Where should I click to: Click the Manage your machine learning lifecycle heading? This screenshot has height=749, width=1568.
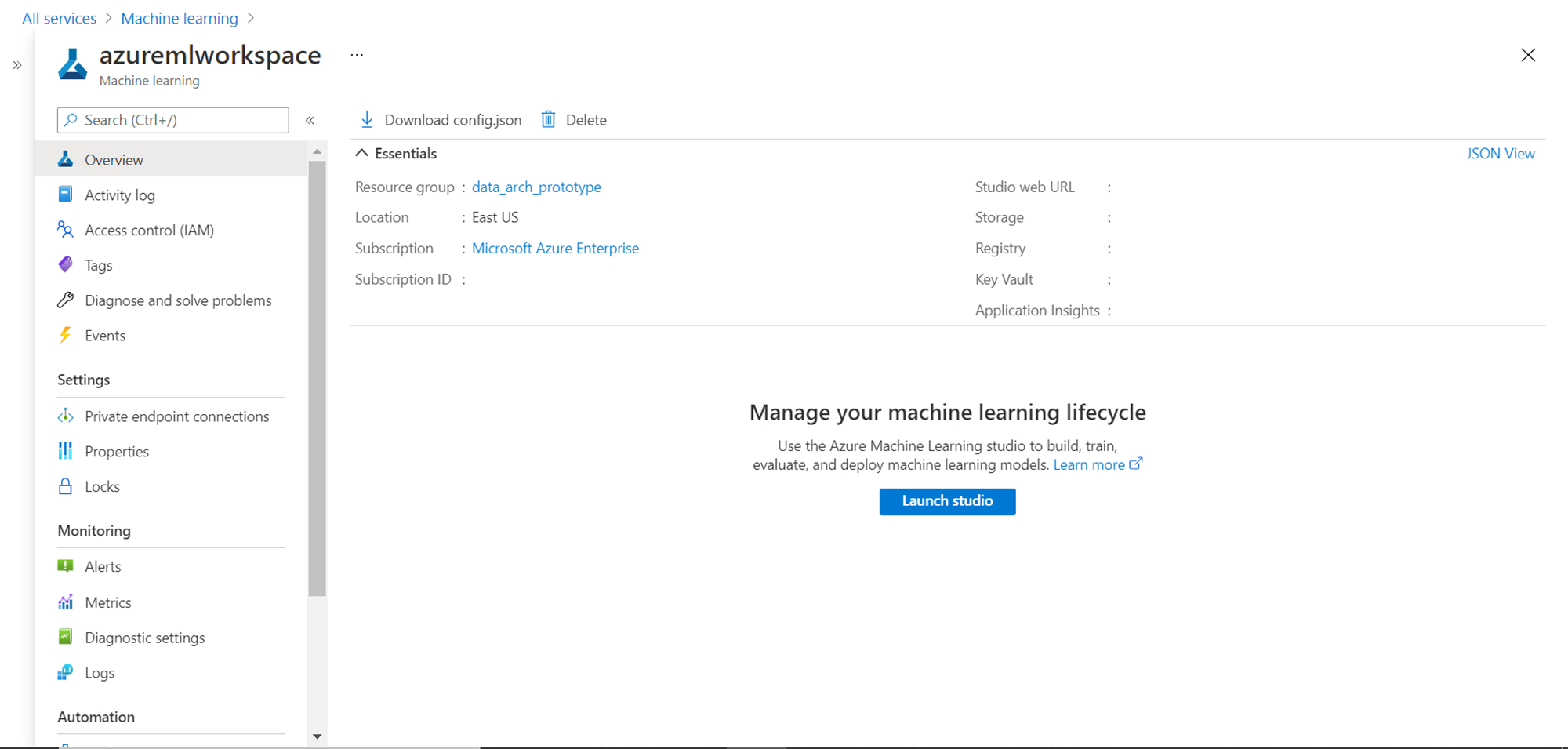(948, 413)
